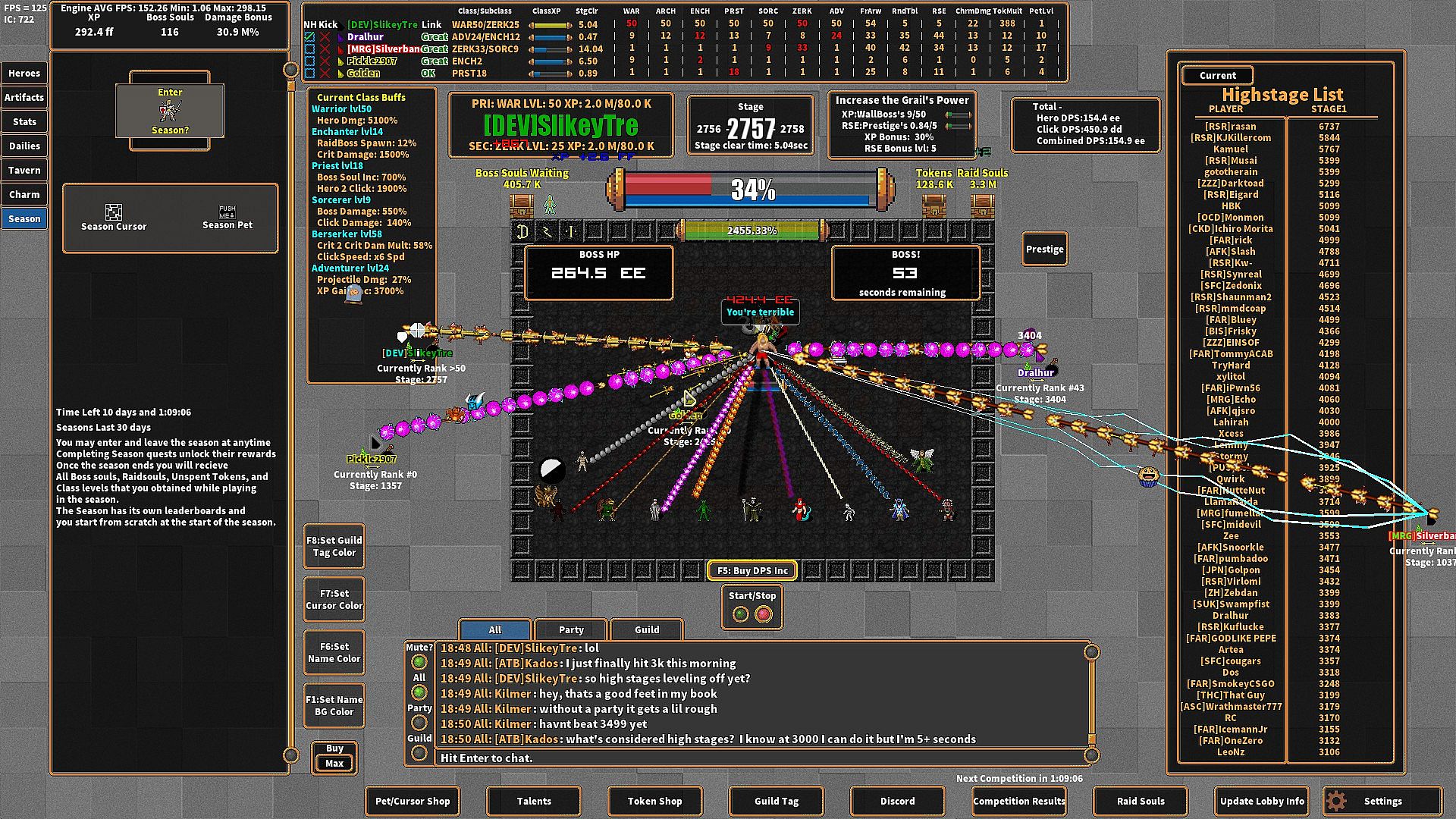Click the green Start circle button
Image resolution: width=1456 pixels, height=819 pixels.
coord(741,614)
